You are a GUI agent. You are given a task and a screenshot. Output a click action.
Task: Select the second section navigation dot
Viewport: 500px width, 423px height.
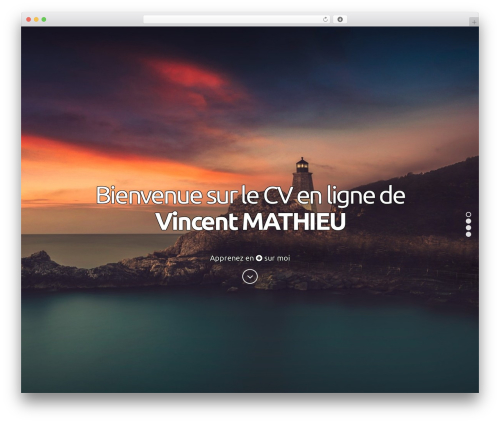[x=468, y=221]
